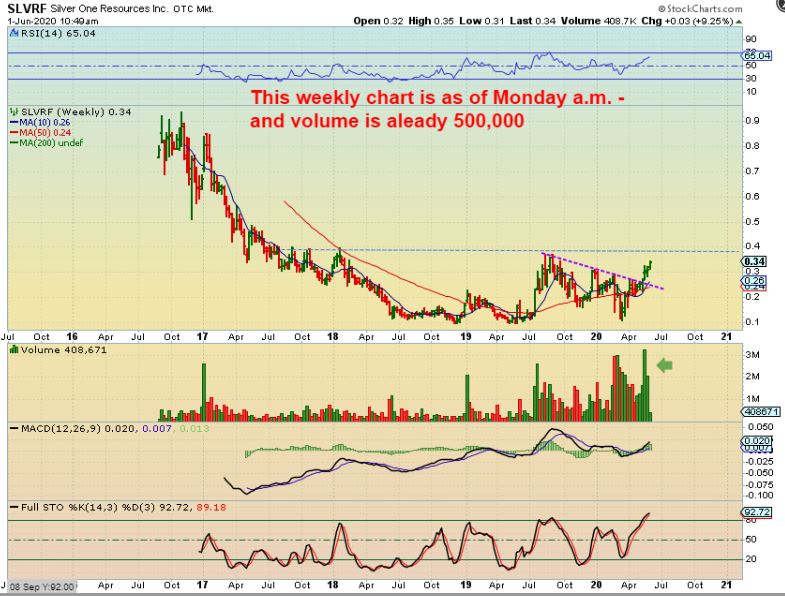Screen dimensions: 785x596
Task: Click the 0.34 last price tag on price axis
Action: (x=754, y=261)
